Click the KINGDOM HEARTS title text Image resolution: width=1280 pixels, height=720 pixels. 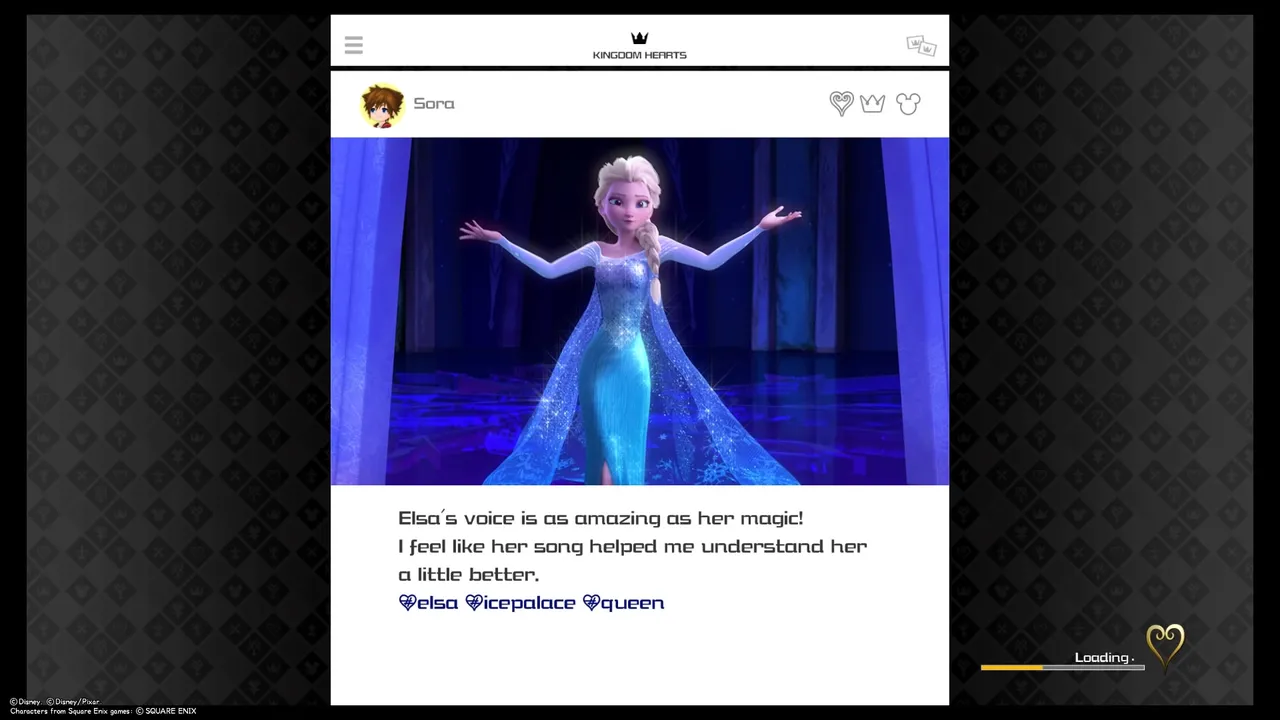coord(640,55)
